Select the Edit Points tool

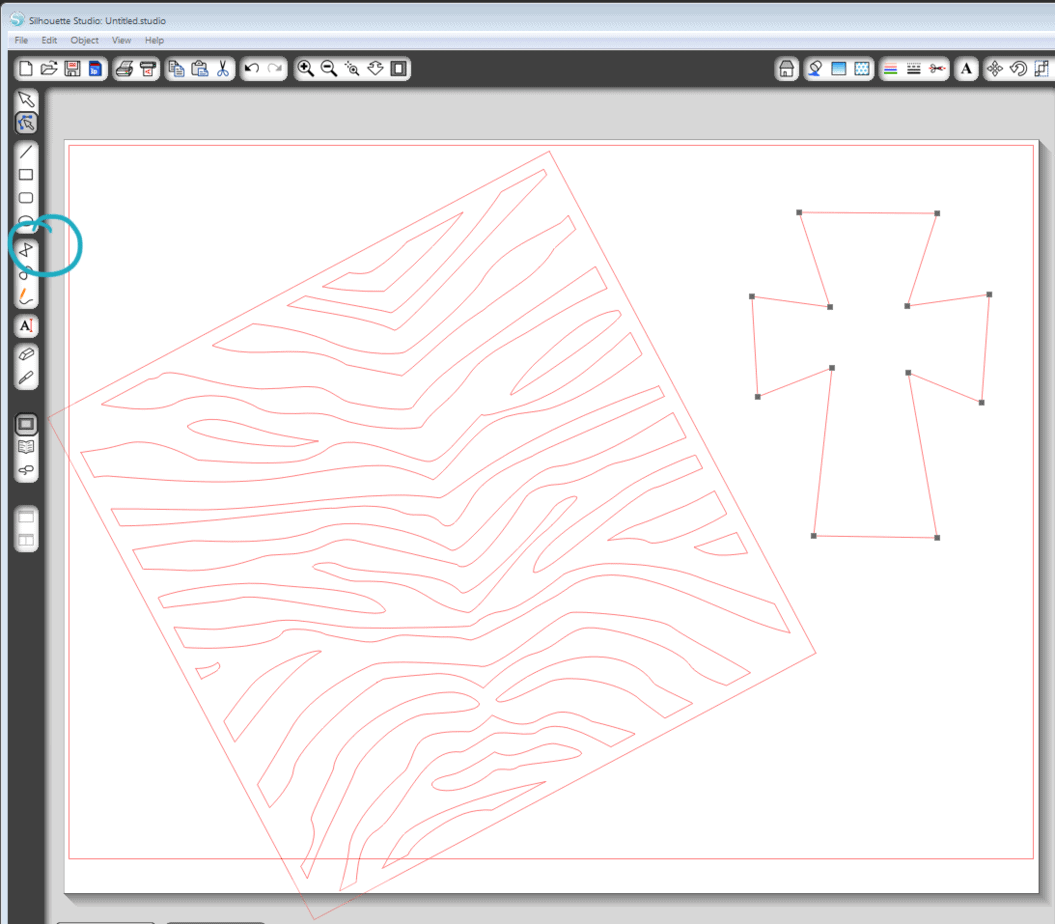(27, 122)
